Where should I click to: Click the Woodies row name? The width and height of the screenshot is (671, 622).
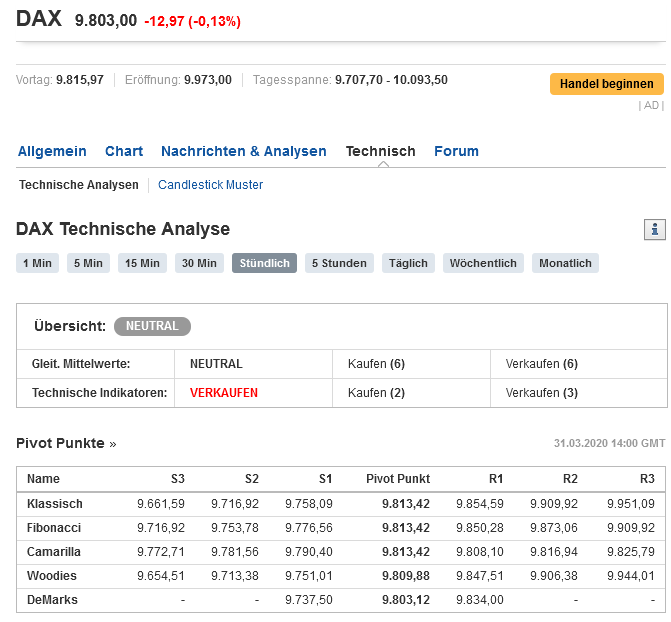pyautogui.click(x=52, y=575)
